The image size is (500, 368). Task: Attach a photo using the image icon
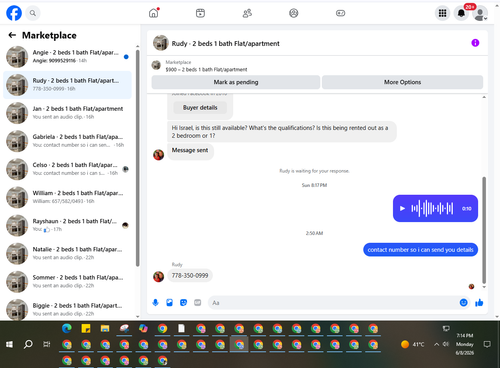pos(169,303)
